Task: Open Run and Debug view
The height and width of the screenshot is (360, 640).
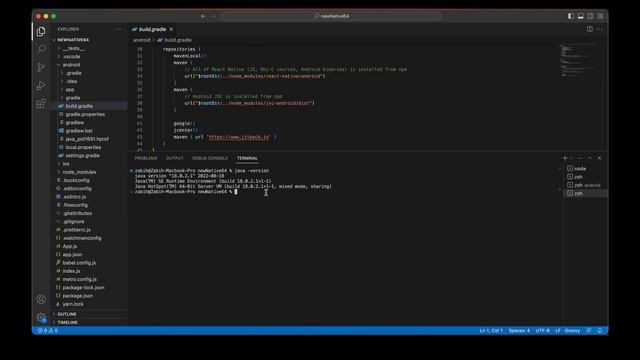Action: (41, 86)
